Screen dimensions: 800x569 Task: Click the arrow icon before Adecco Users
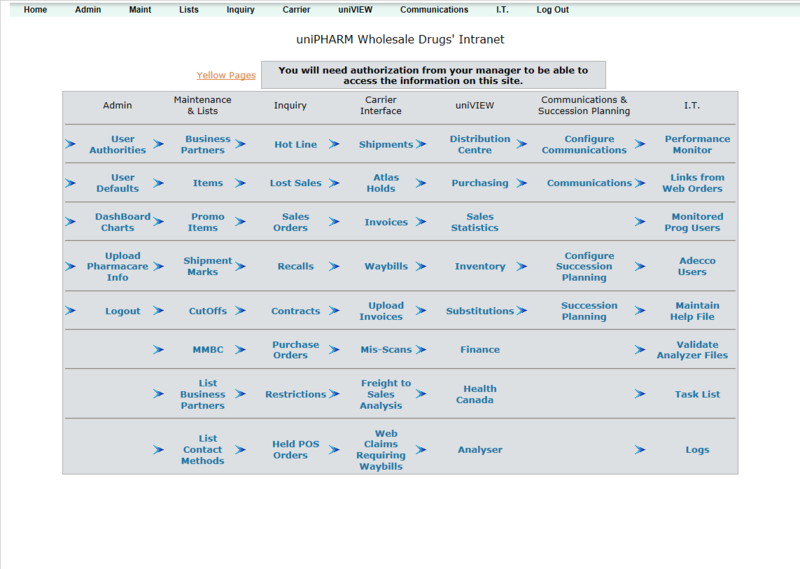point(640,266)
